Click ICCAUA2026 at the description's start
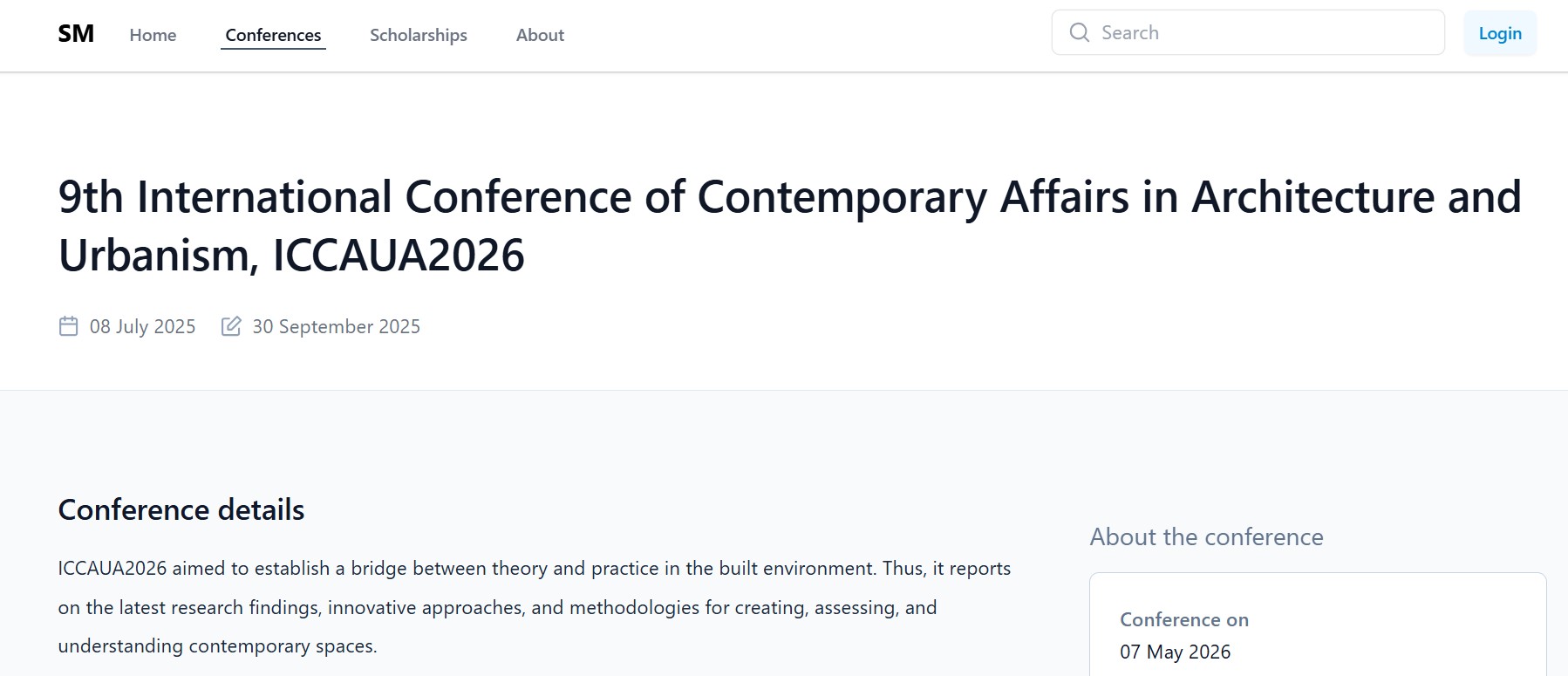 pyautogui.click(x=112, y=569)
